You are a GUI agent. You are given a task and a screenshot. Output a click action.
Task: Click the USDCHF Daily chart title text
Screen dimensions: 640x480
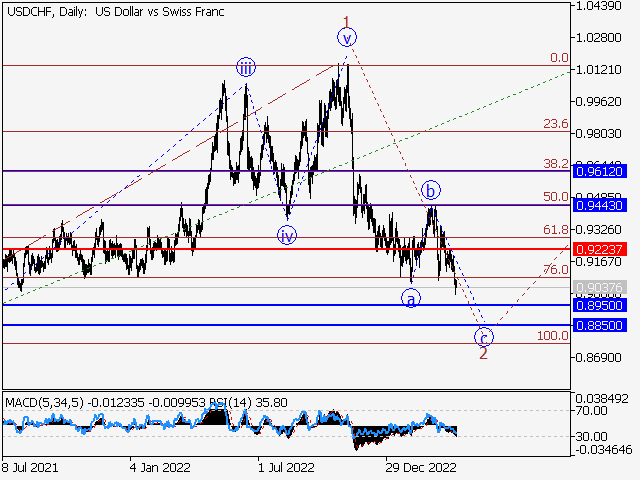(x=116, y=12)
